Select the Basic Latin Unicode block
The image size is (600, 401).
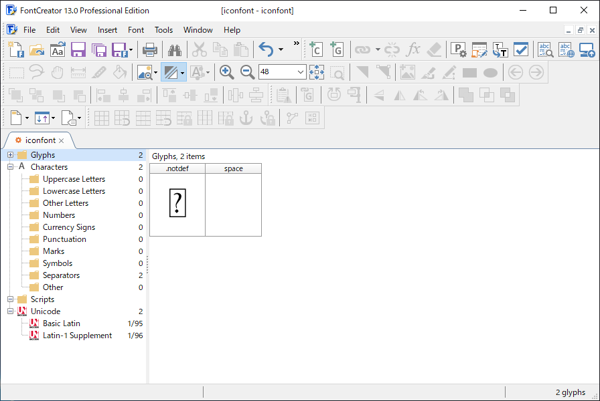coord(61,323)
